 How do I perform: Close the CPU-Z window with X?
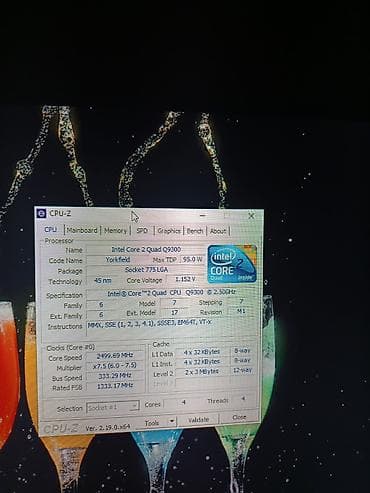click(251, 216)
